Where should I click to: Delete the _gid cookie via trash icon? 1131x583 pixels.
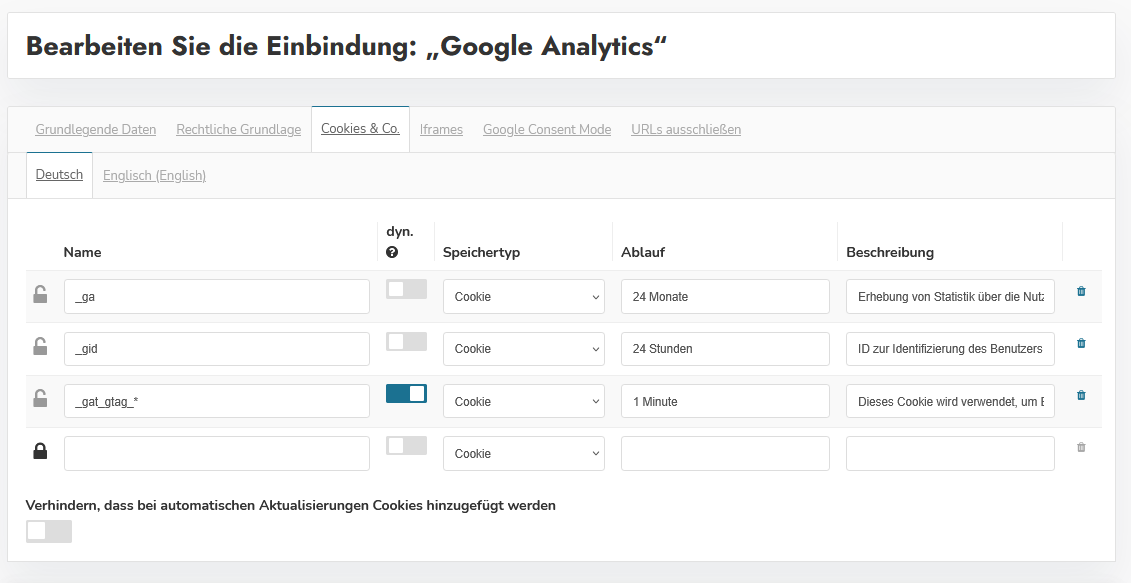pos(1081,343)
